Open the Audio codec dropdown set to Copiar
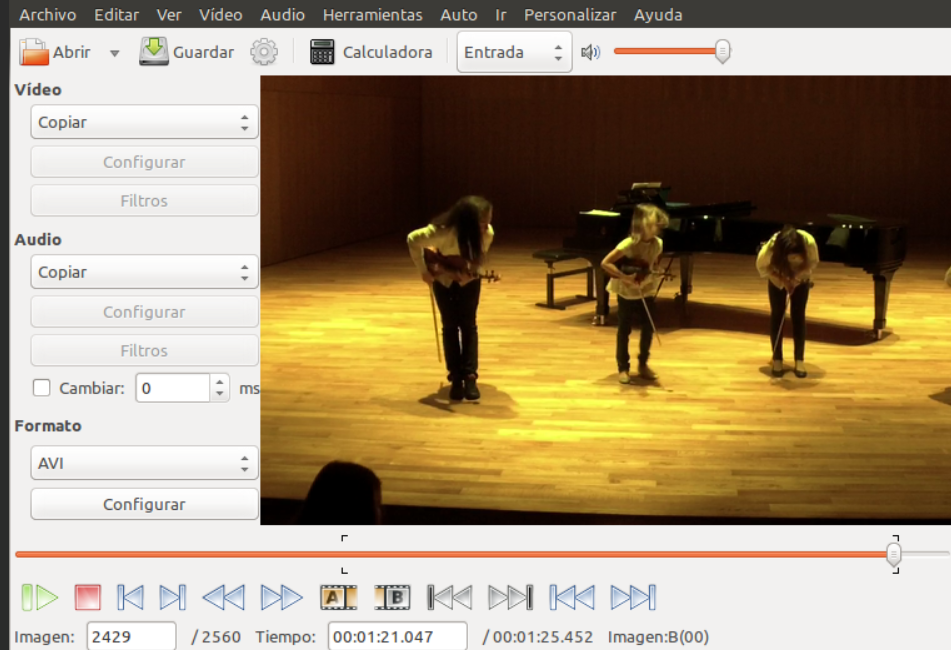This screenshot has height=650, width=951. [144, 272]
